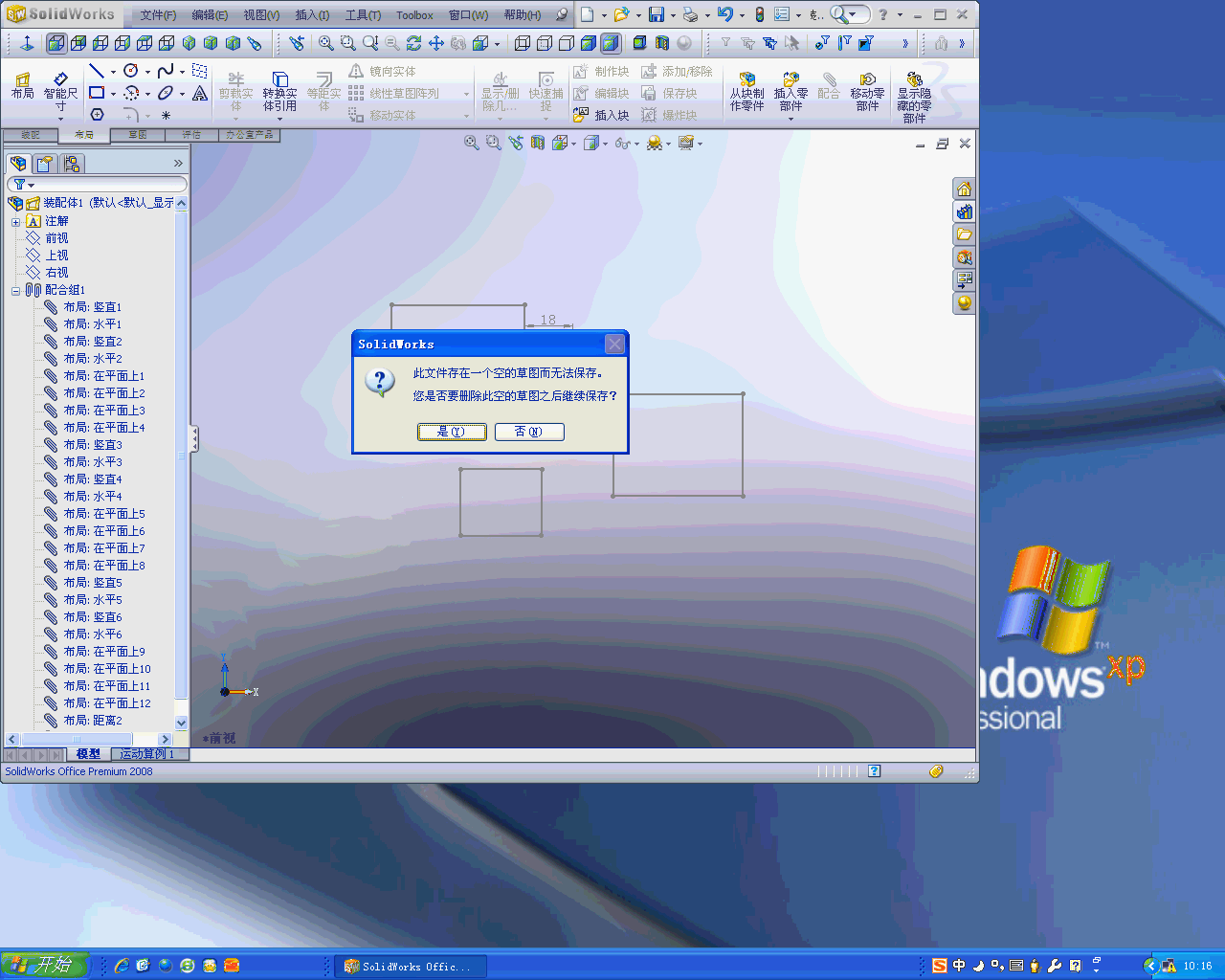Image resolution: width=1225 pixels, height=980 pixels.
Task: Expand the 注解 tree node
Action: point(15,221)
